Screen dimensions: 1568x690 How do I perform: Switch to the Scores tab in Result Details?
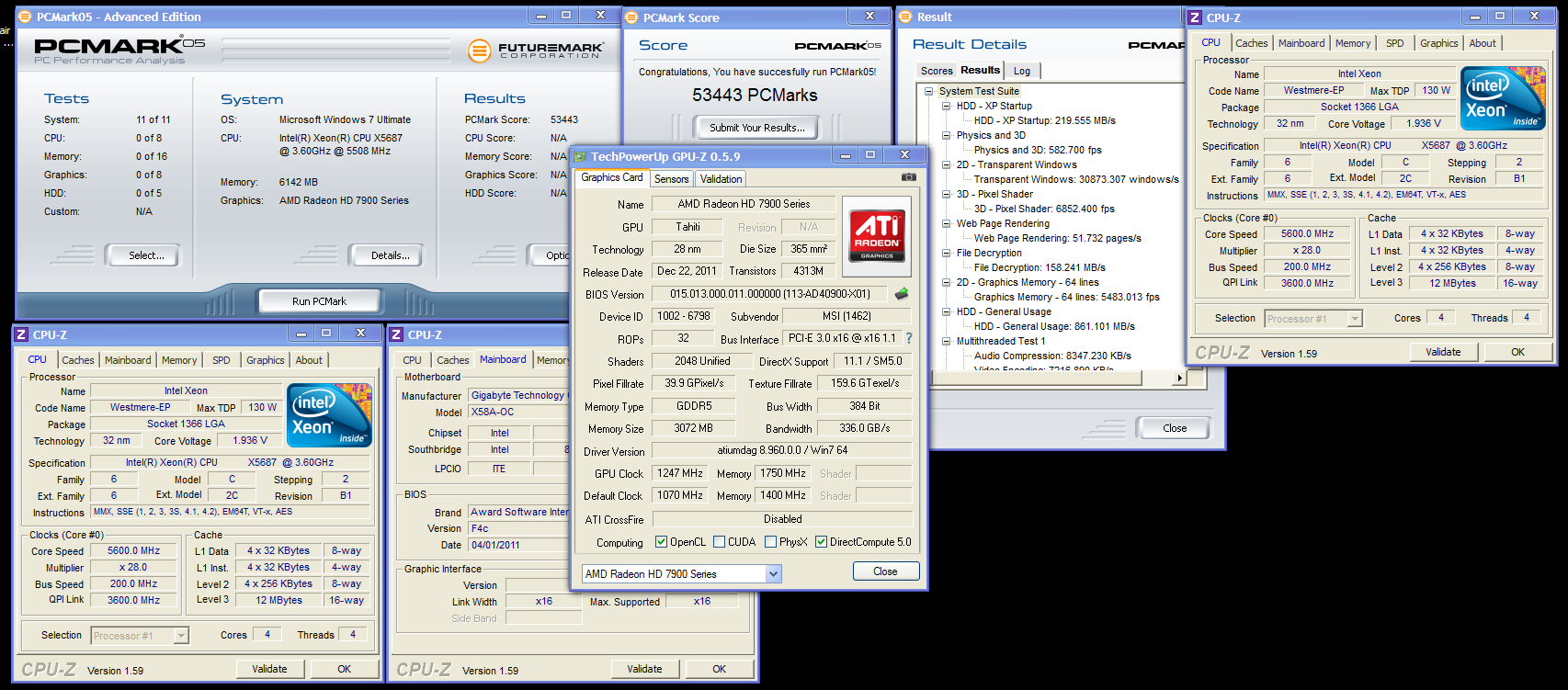(937, 71)
